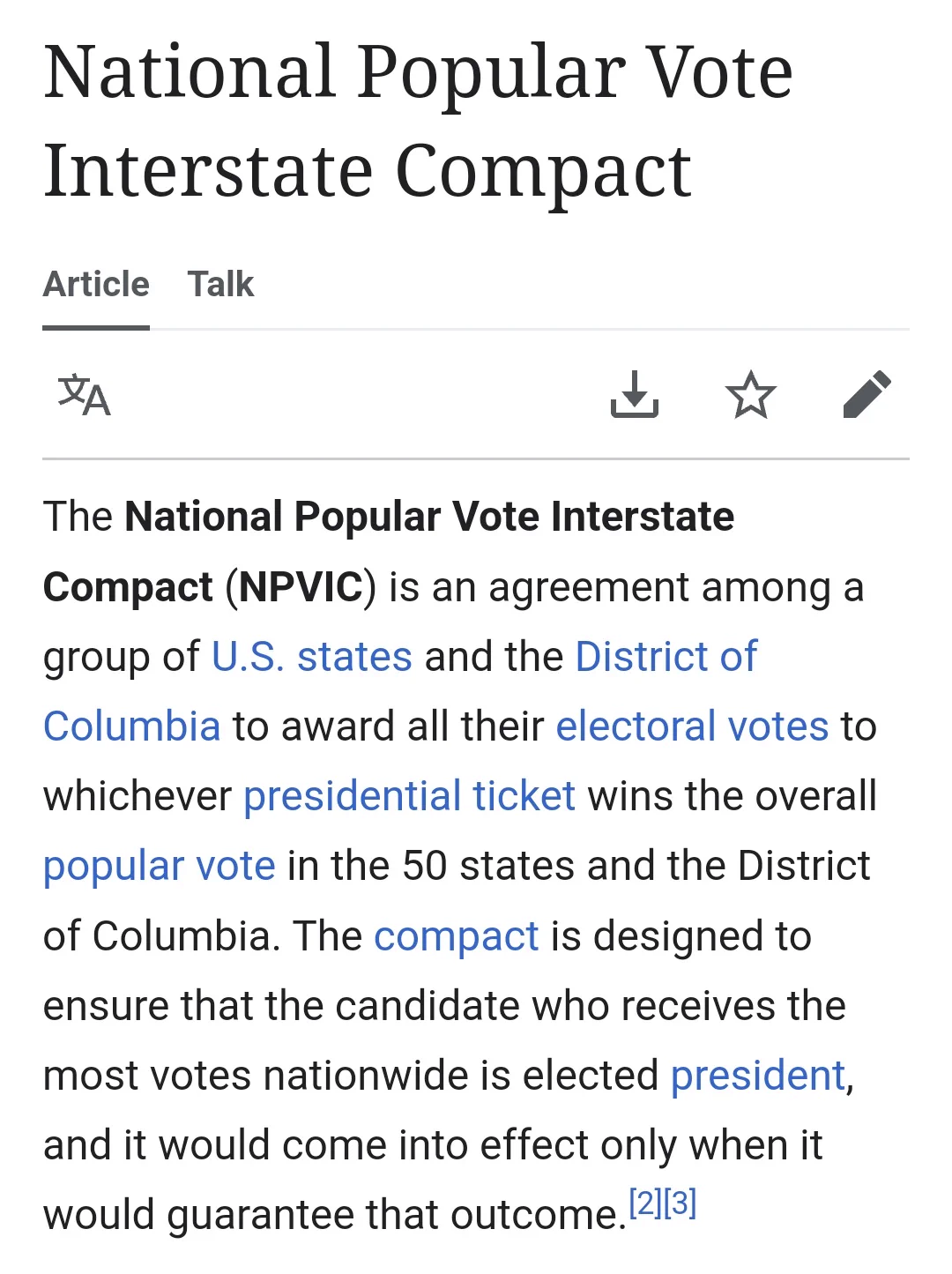952x1274 pixels.
Task: Open the president link
Action: (x=758, y=1076)
